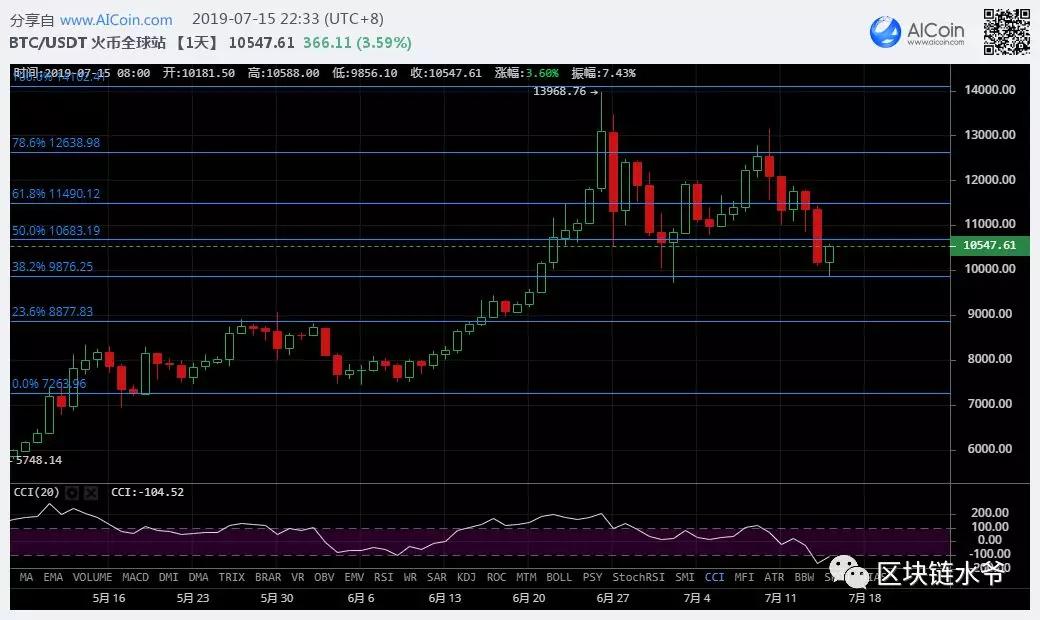Choose the SAR indicator tab
Image resolution: width=1040 pixels, height=620 pixels.
click(x=437, y=577)
